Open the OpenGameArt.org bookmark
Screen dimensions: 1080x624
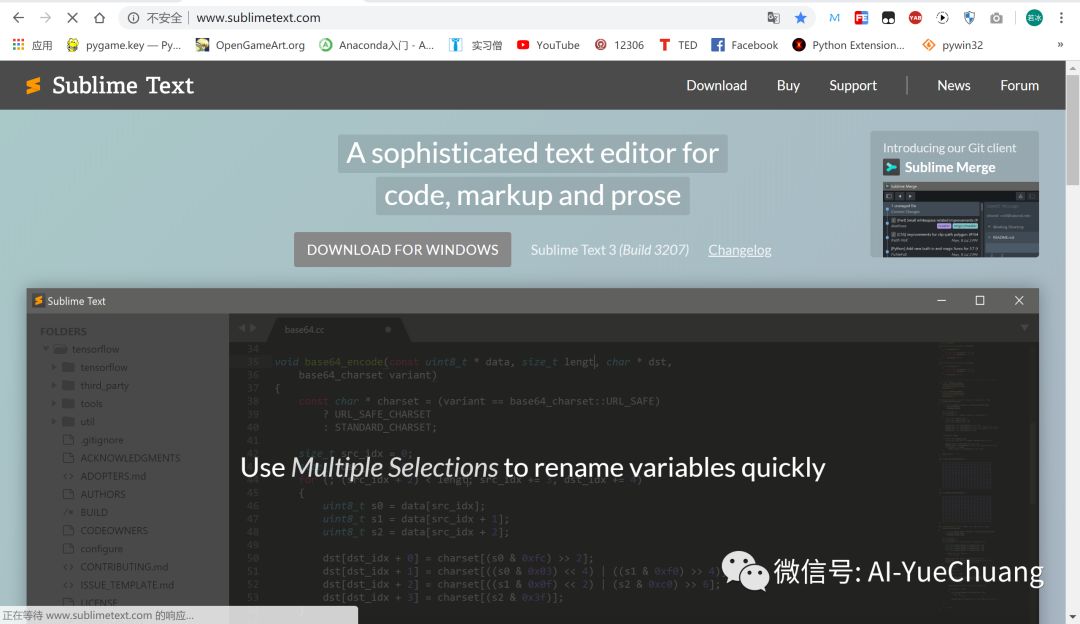(x=250, y=45)
